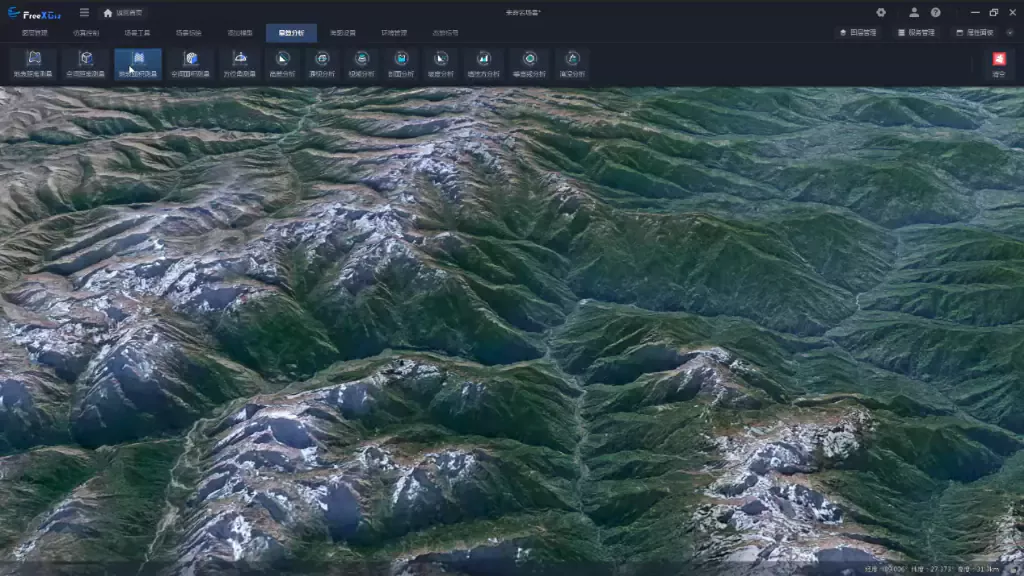
Task: Select the surface distance measurement tool
Action: tap(33, 64)
